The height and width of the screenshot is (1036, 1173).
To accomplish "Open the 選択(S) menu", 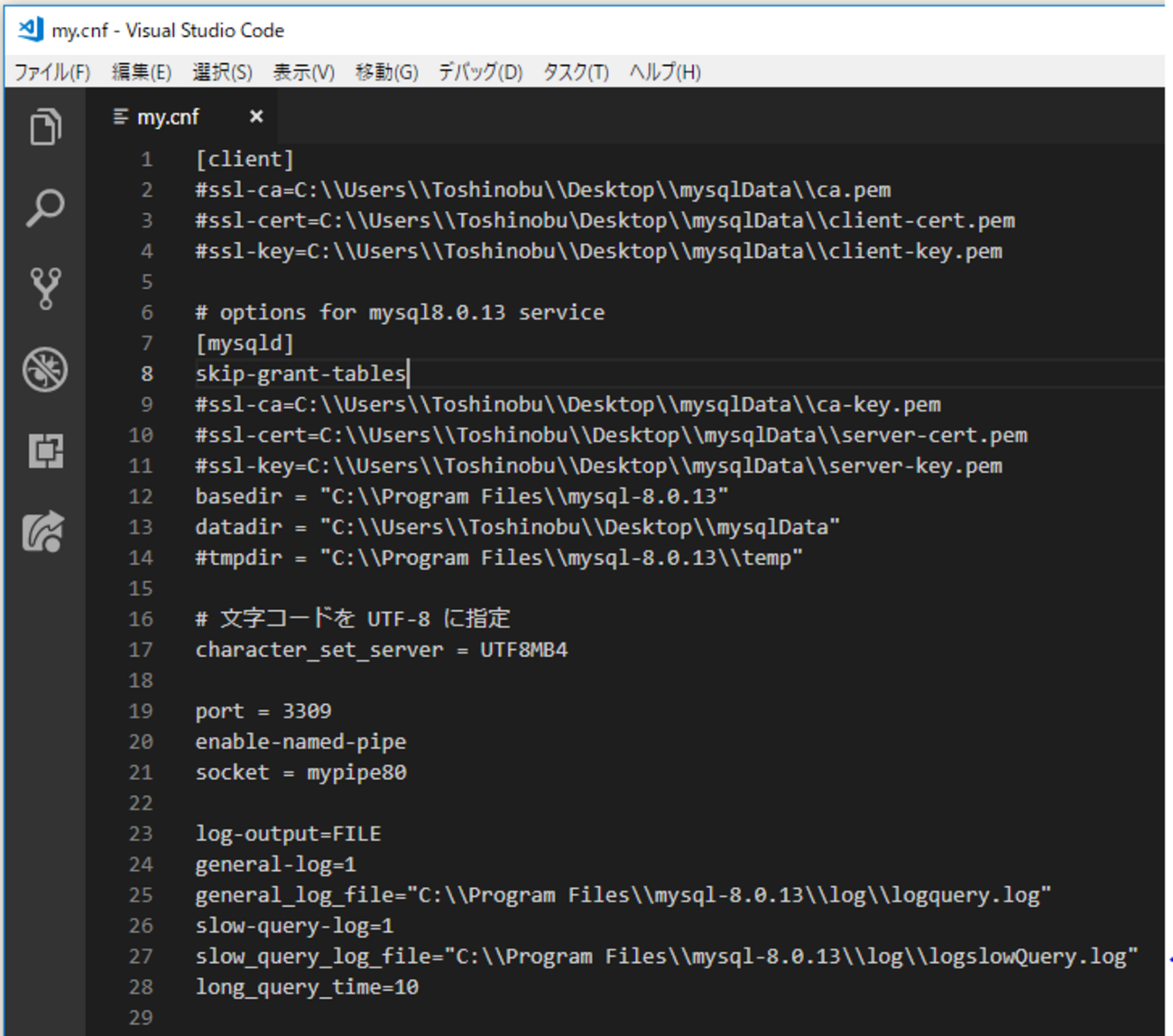I will point(222,72).
